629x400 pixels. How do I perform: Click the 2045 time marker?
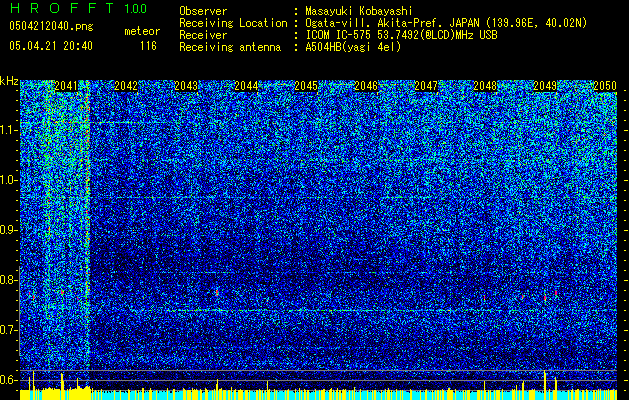pos(306,86)
